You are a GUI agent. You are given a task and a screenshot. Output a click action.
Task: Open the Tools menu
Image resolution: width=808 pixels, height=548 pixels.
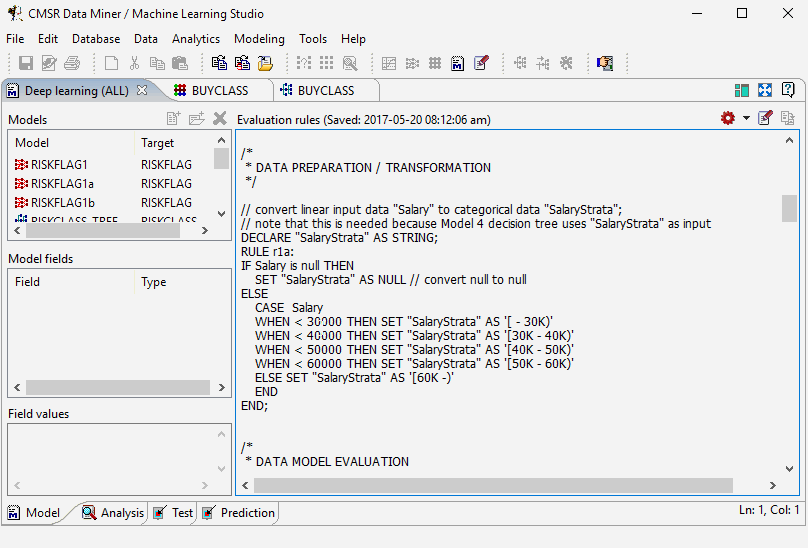(x=313, y=39)
